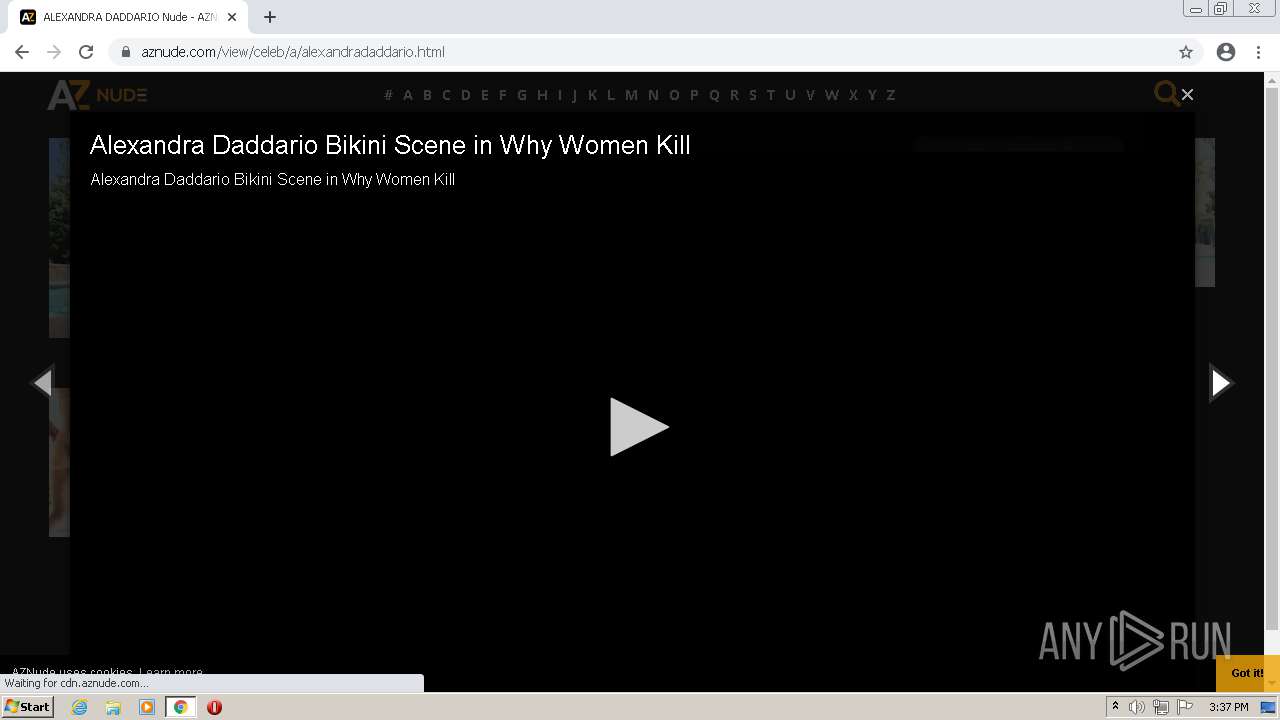
Task: Go to previous video with left arrow
Action: (x=42, y=383)
